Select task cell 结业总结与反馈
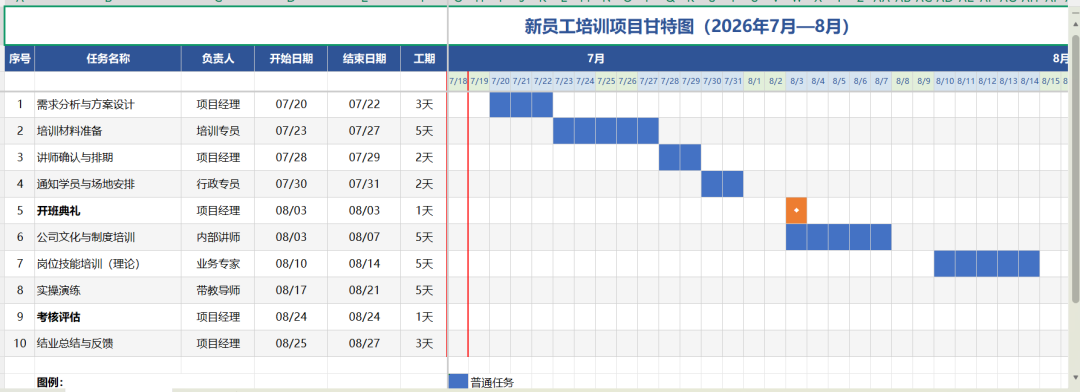This screenshot has height=392, width=1080. 108,343
